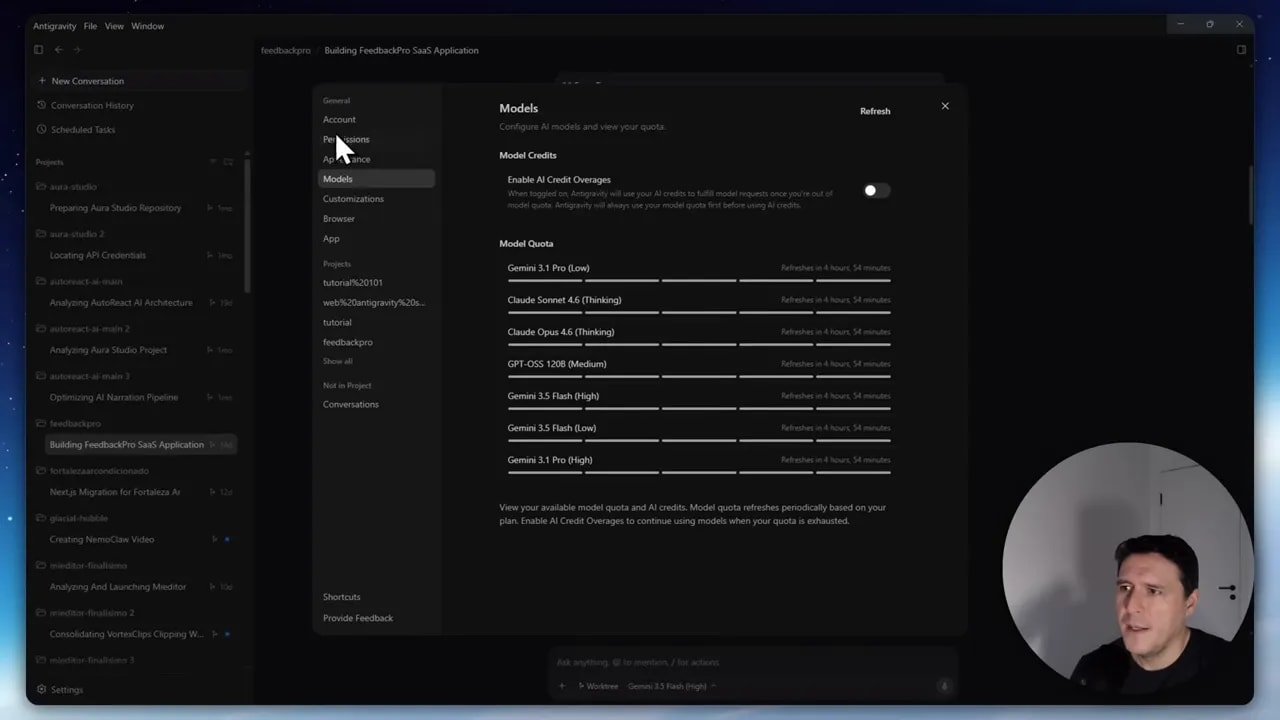
Task: Click the autoreact-ai-main 2 folder icon
Action: click(41, 329)
